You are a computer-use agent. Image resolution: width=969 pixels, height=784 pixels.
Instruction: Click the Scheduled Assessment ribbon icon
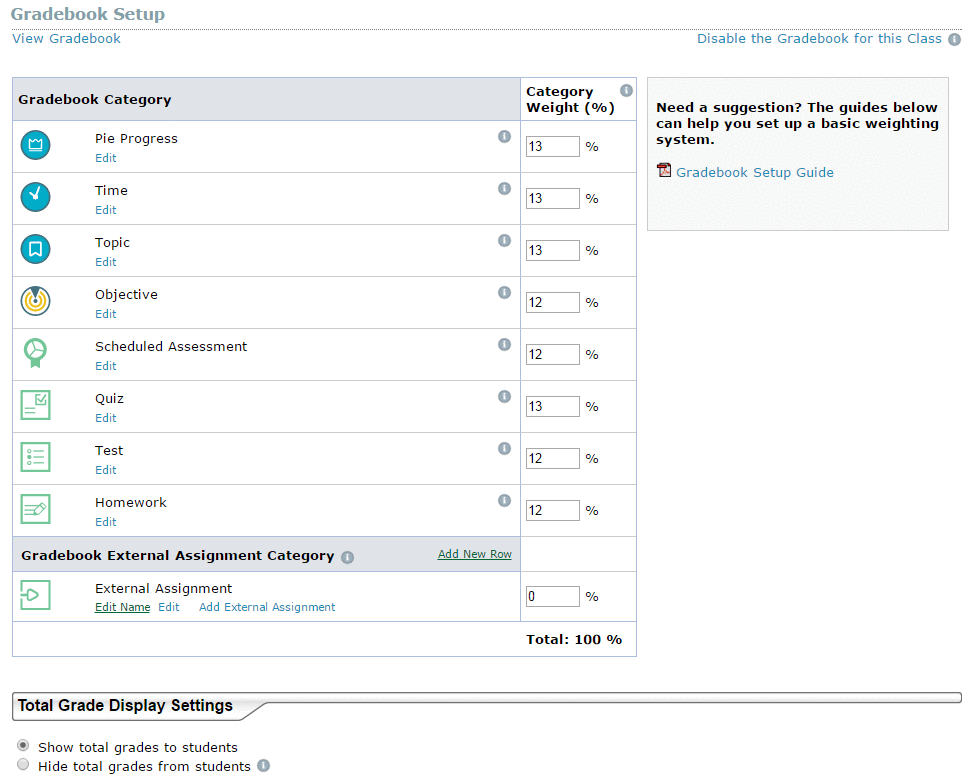(35, 353)
